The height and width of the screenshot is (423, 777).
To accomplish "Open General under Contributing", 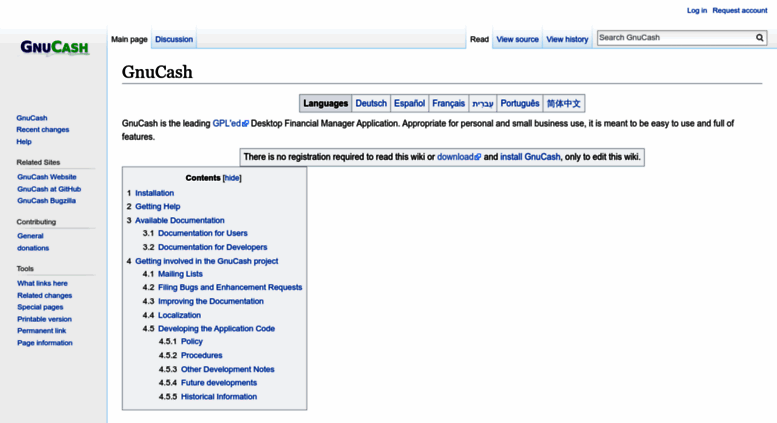I will pos(30,236).
